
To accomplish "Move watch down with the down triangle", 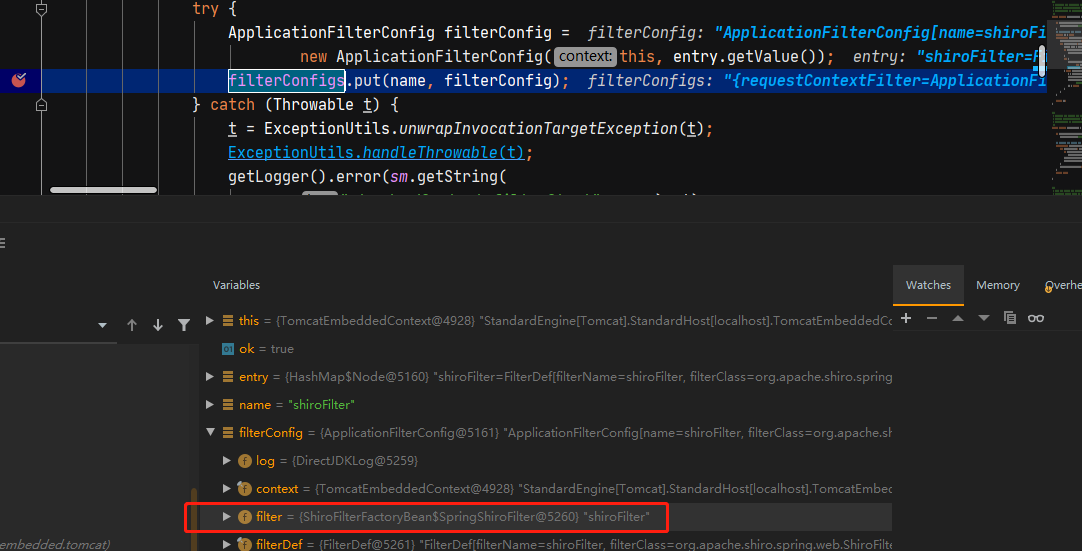I will click(x=984, y=318).
